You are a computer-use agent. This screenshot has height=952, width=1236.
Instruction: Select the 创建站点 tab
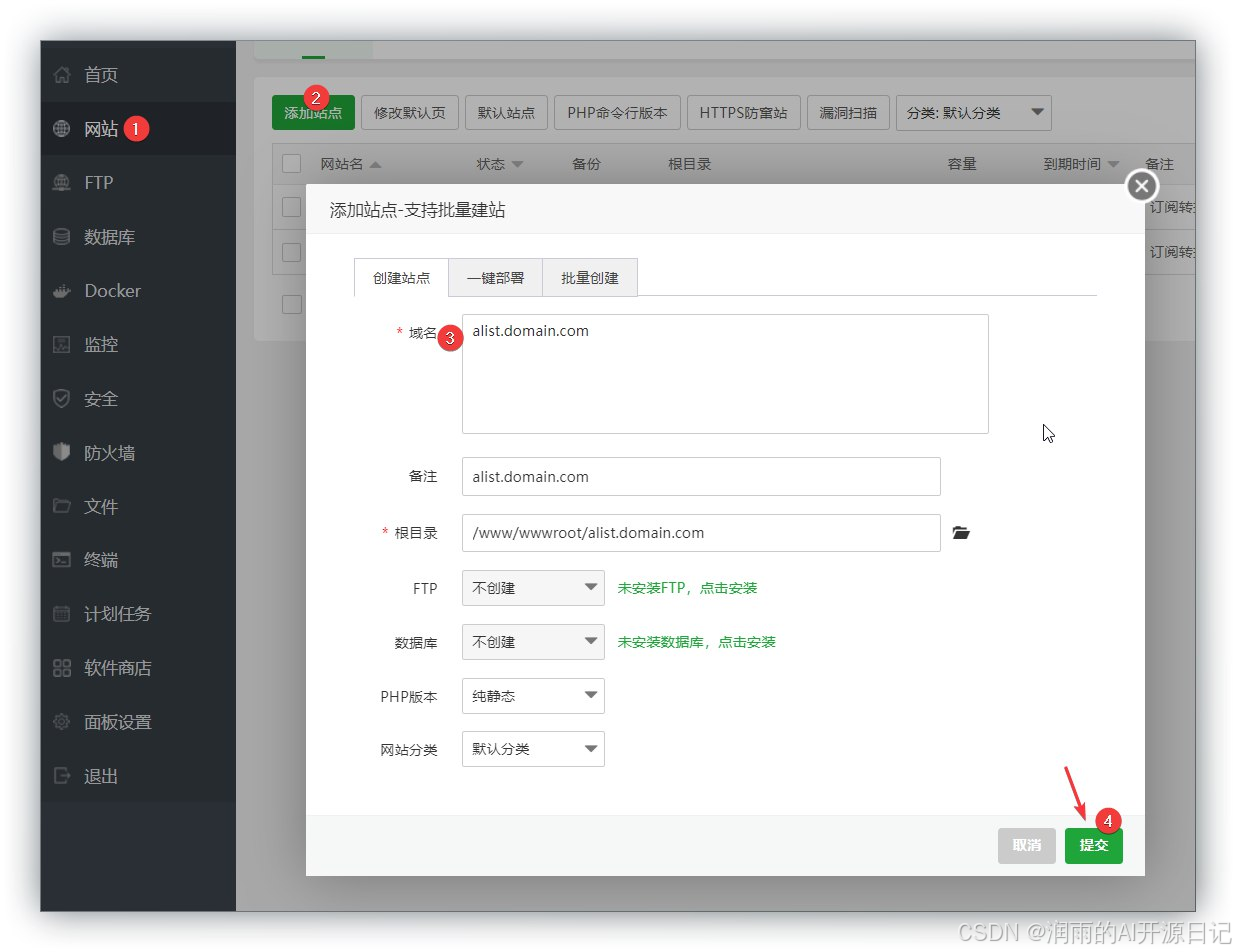tap(402, 278)
